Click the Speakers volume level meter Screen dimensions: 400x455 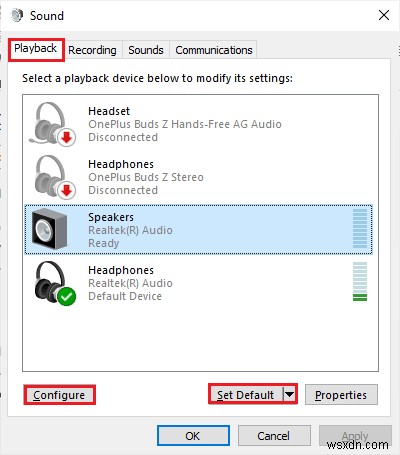(x=360, y=229)
